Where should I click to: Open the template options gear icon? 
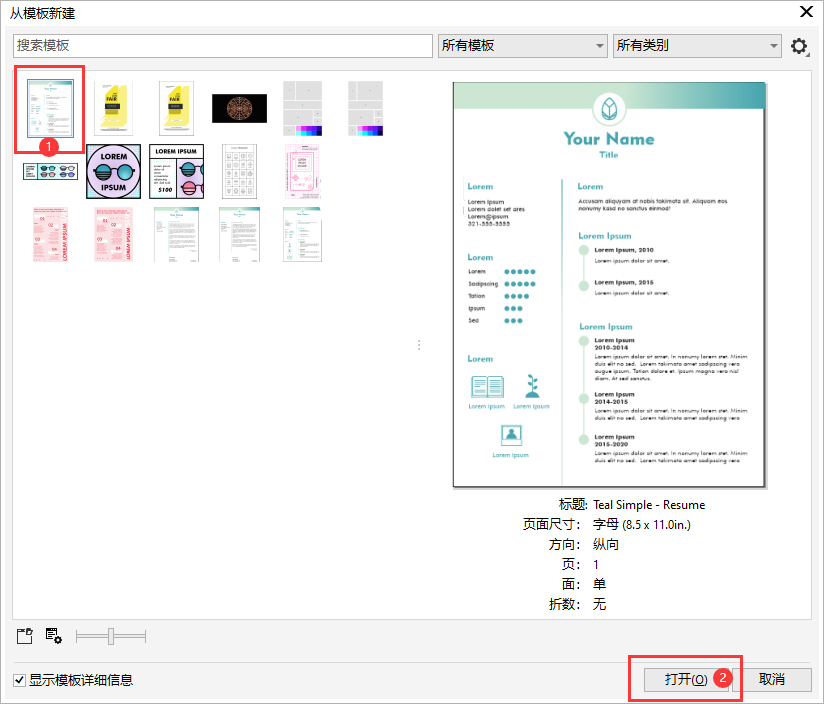click(799, 46)
